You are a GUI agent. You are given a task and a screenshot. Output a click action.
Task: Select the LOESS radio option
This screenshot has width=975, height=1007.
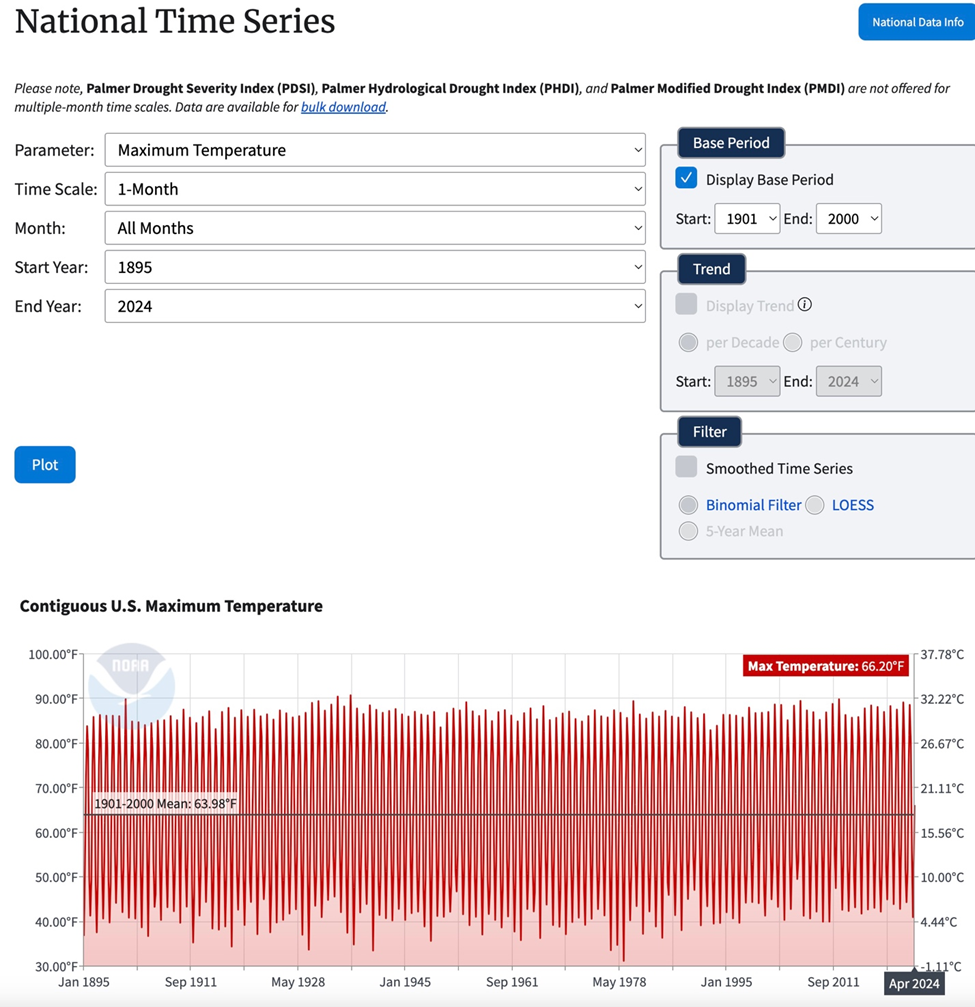815,505
